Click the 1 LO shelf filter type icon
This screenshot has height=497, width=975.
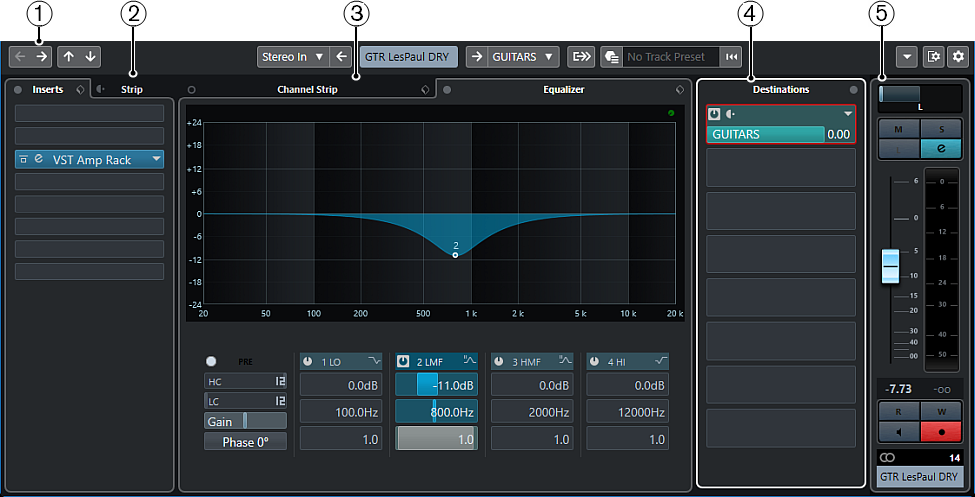pyautogui.click(x=373, y=361)
